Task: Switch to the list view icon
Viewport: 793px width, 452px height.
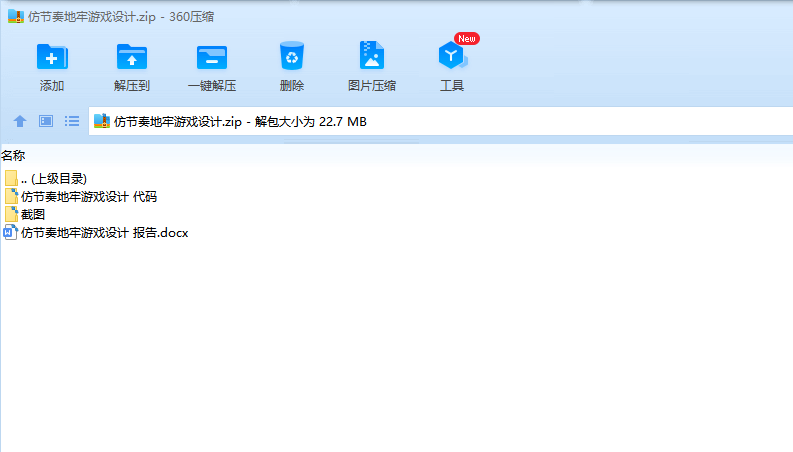Action: tap(72, 121)
